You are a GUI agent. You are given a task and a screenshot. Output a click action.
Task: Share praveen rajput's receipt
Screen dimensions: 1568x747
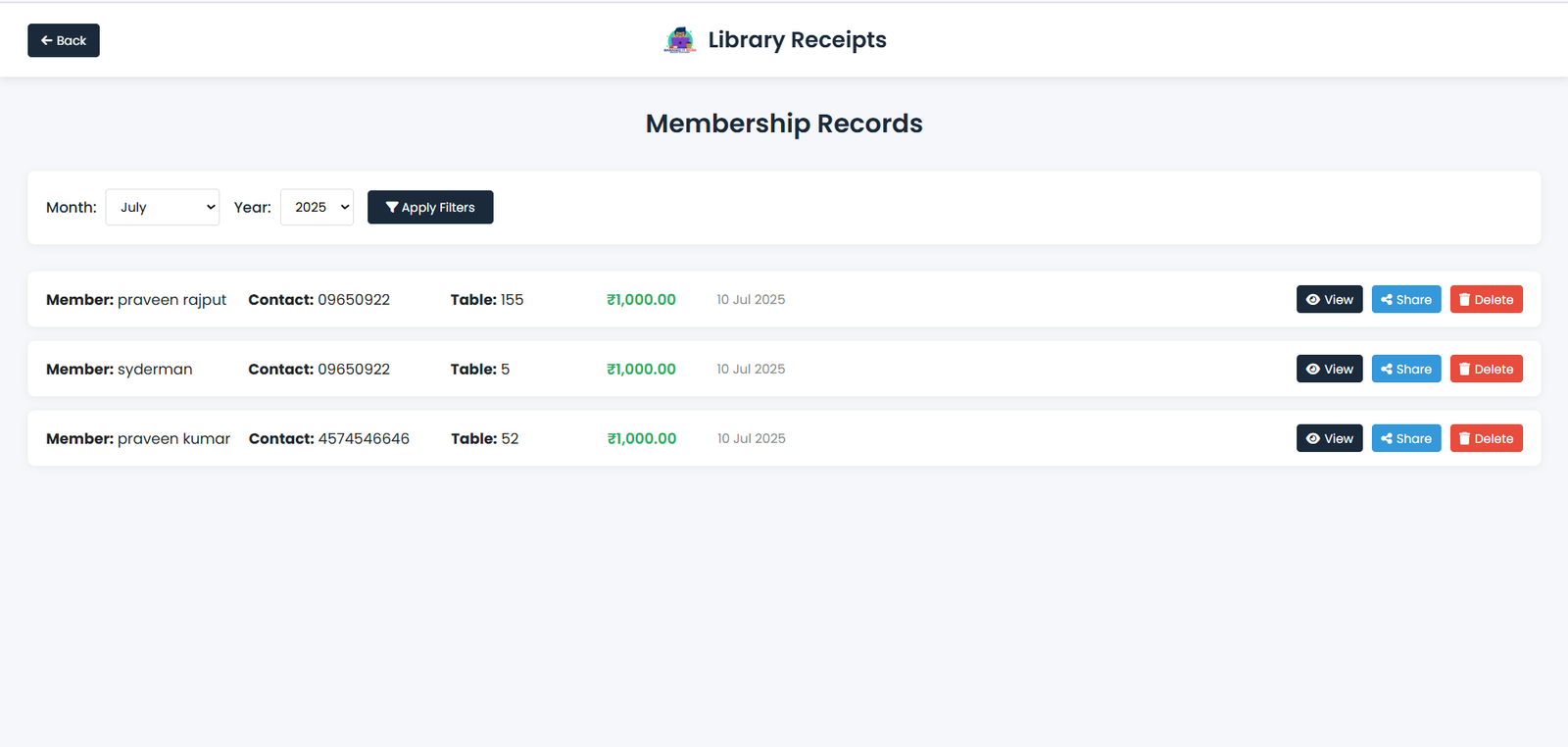click(x=1405, y=299)
